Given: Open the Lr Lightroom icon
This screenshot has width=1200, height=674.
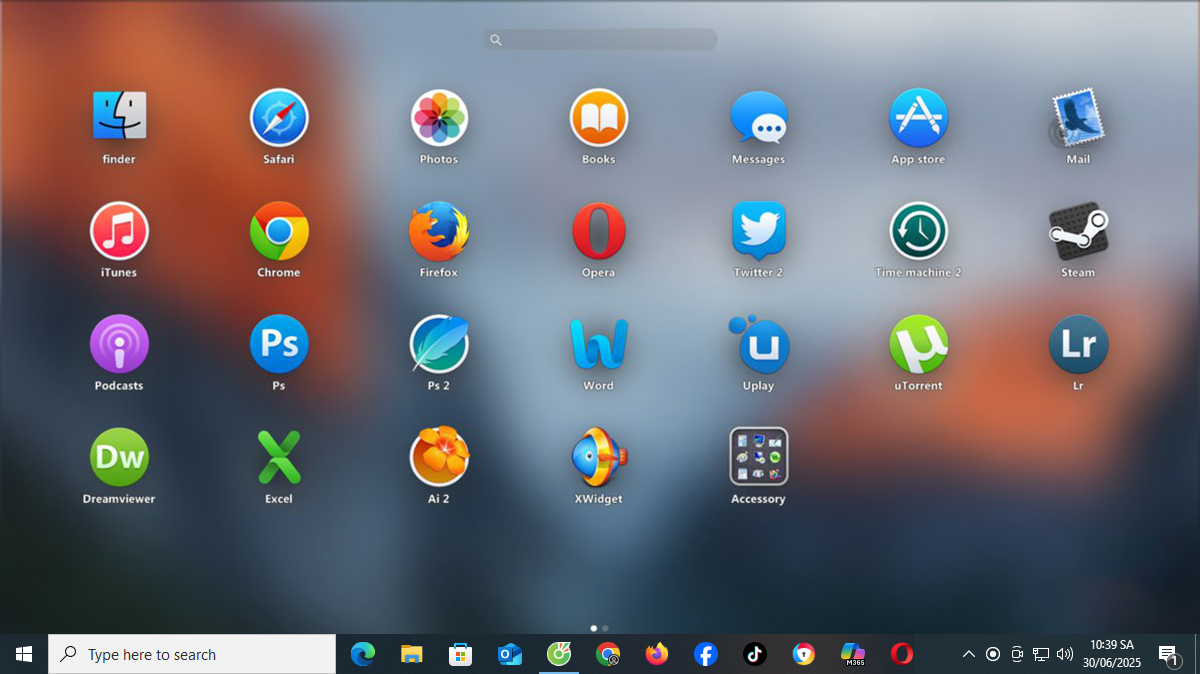Looking at the screenshot, I should point(1078,343).
